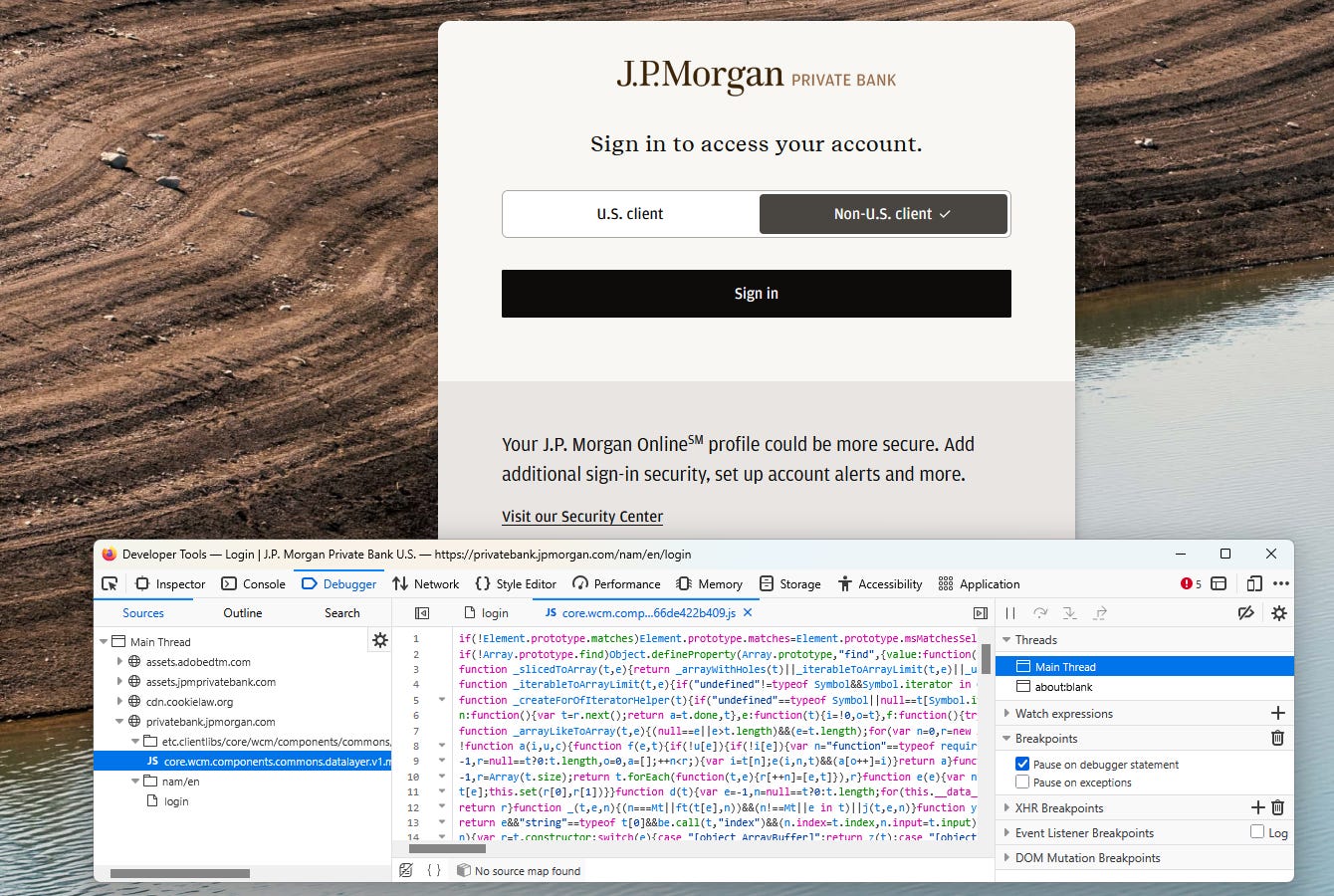Click the sources tree horizontal scrollbar
This screenshot has width=1334, height=896.
tap(180, 873)
